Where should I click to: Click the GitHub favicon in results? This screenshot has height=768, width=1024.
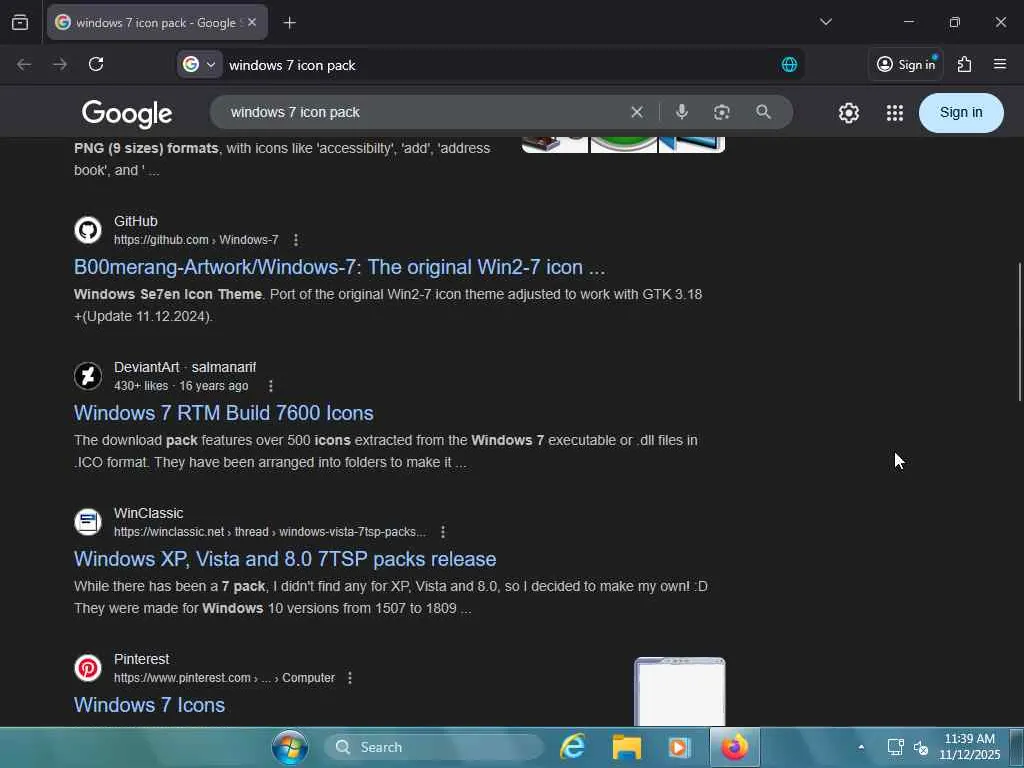click(x=88, y=230)
